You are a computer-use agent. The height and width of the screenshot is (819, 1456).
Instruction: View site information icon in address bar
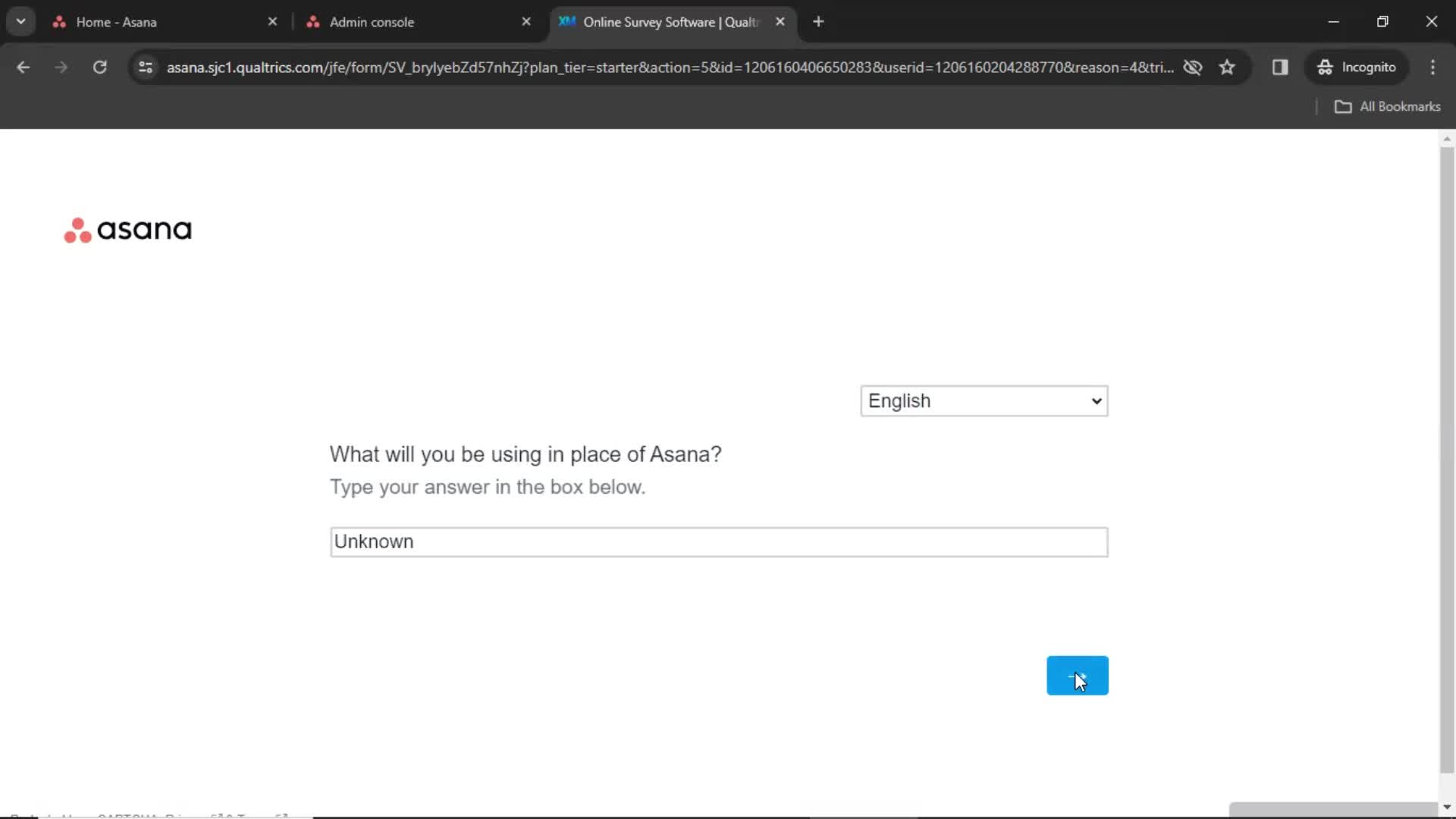(146, 67)
